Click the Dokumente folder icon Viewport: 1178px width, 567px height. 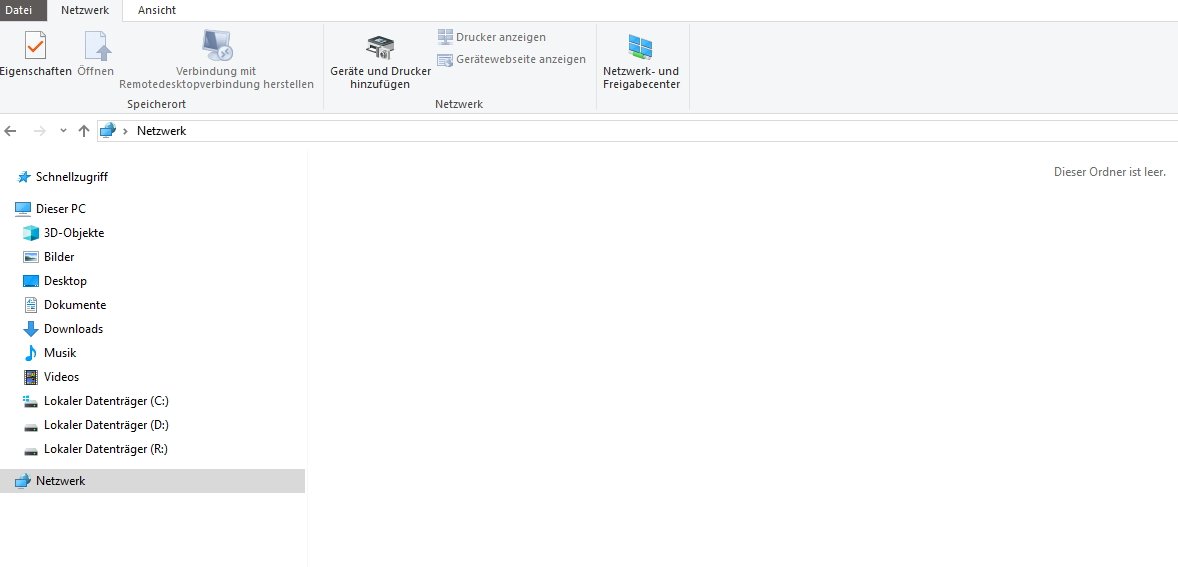pyautogui.click(x=31, y=305)
